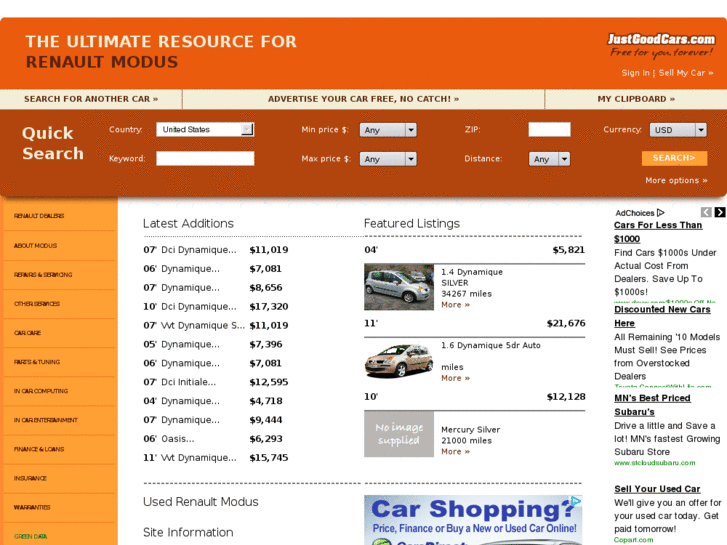Click More link for 1.4 Dynamique
727x545 pixels.
(x=455, y=305)
